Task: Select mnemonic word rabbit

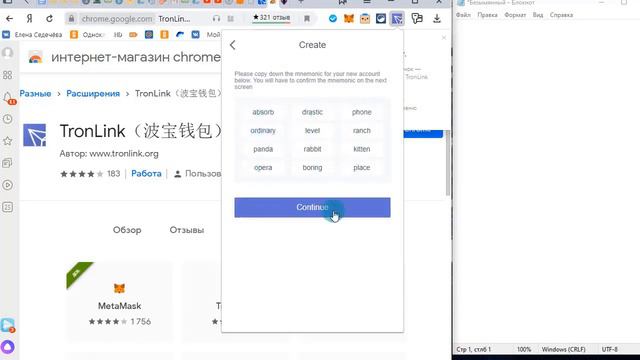Action: click(x=312, y=149)
